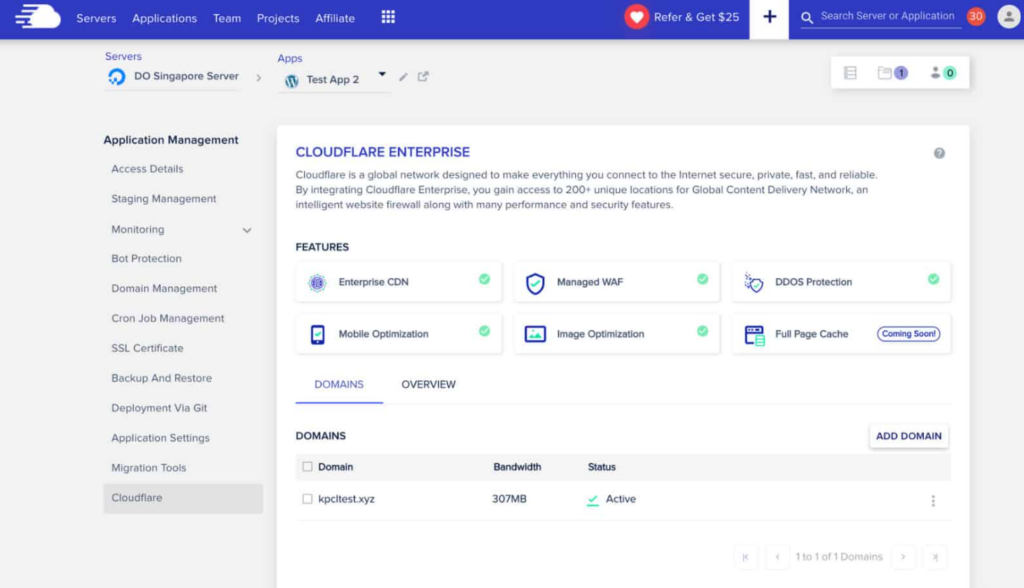Open the Applications menu
Image resolution: width=1024 pixels, height=588 pixels.
[165, 18]
